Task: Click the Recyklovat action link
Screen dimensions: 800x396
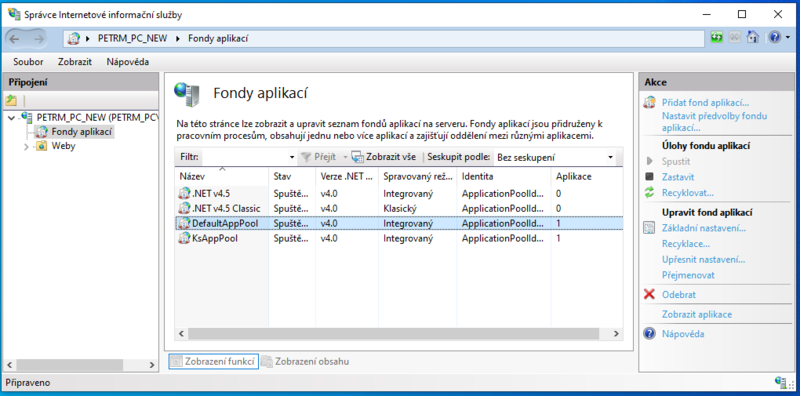Action: coord(688,193)
